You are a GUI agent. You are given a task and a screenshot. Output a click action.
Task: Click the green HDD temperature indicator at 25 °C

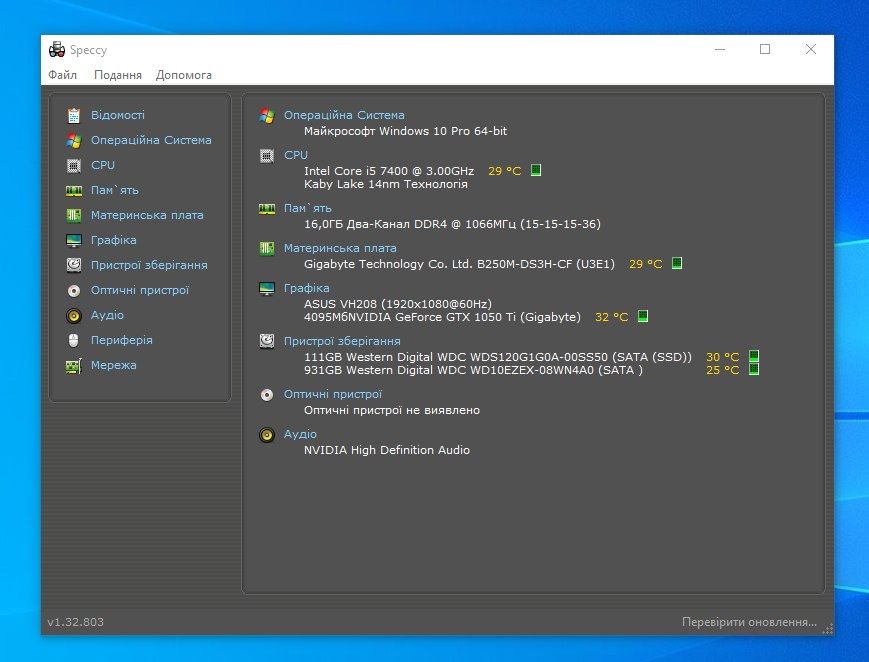coord(754,369)
